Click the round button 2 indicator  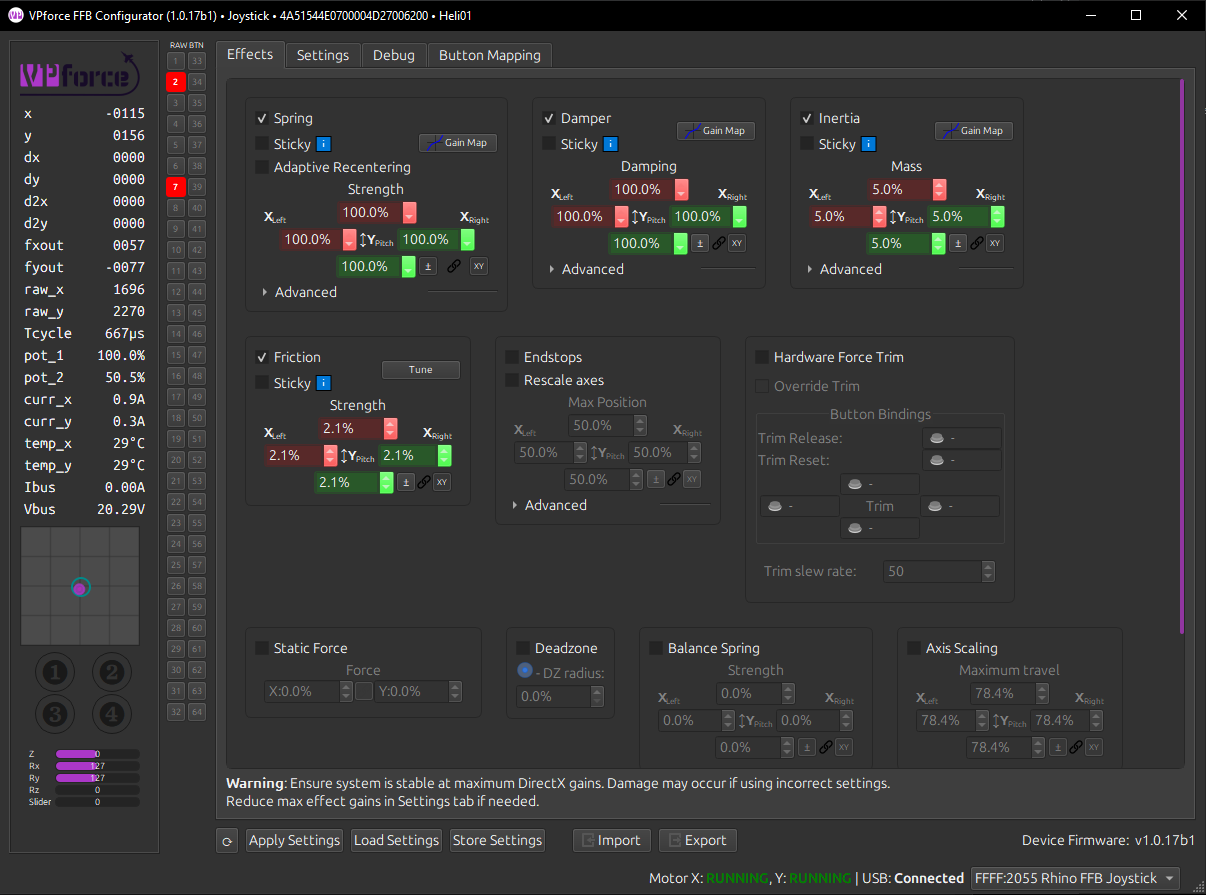112,673
